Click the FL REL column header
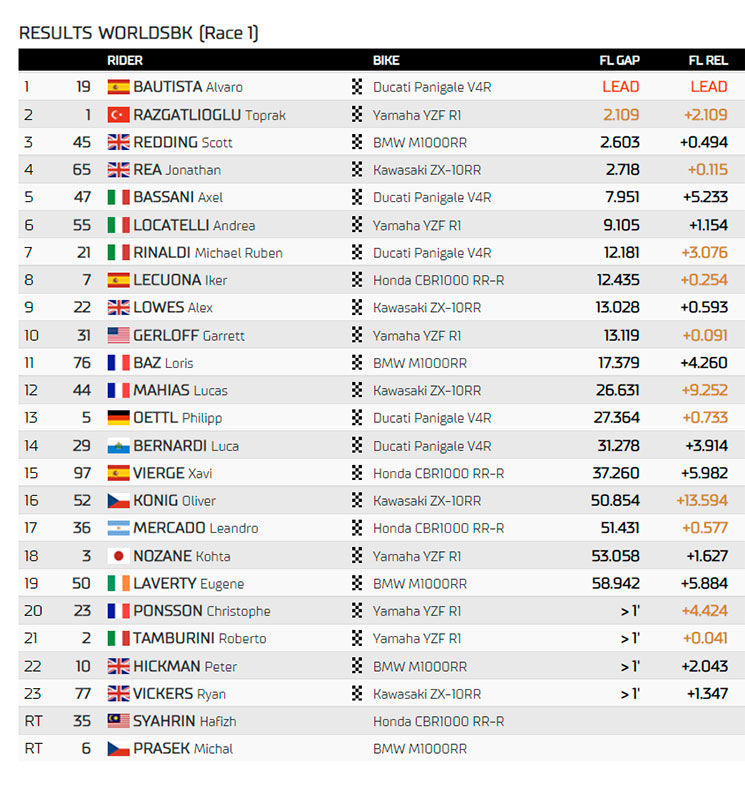 click(708, 60)
